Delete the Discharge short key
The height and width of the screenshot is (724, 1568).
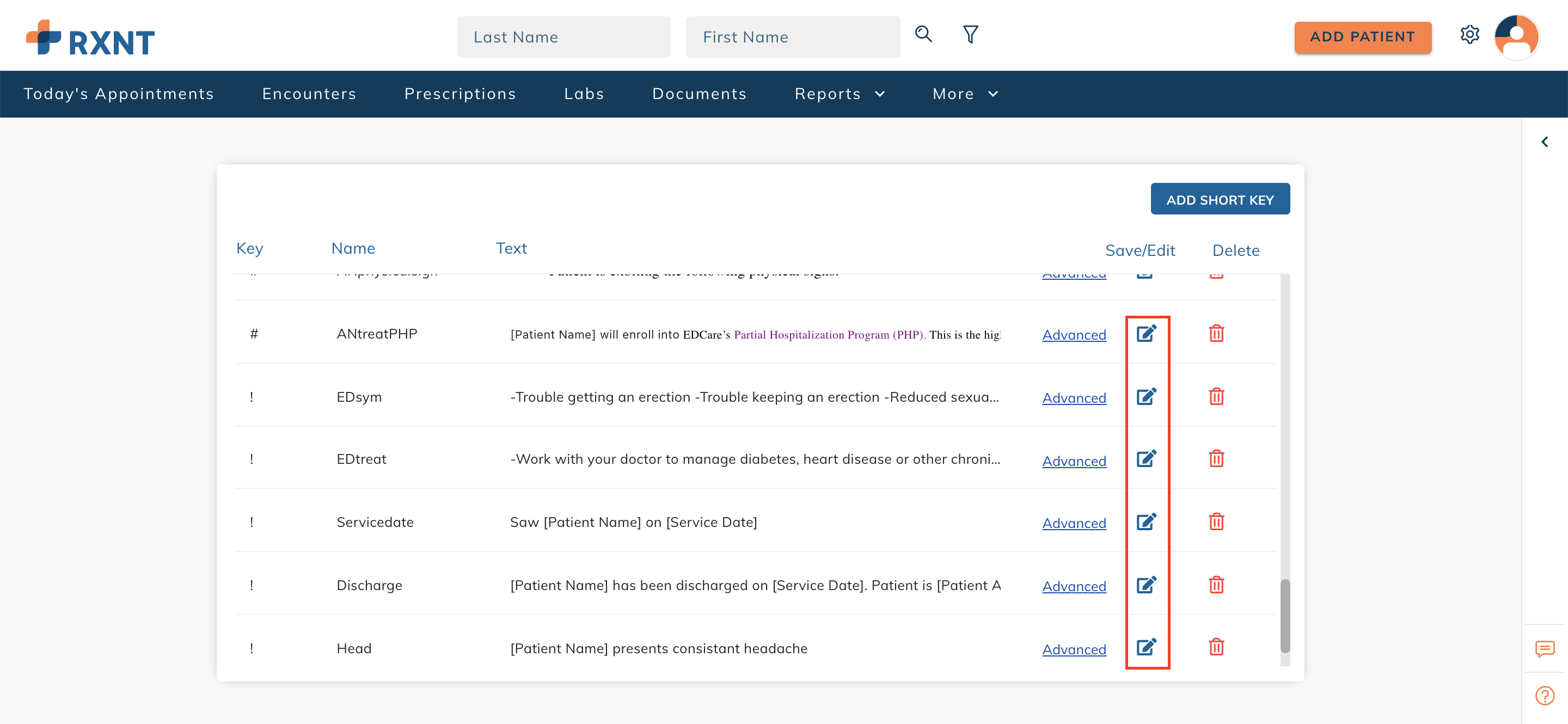pyautogui.click(x=1216, y=585)
